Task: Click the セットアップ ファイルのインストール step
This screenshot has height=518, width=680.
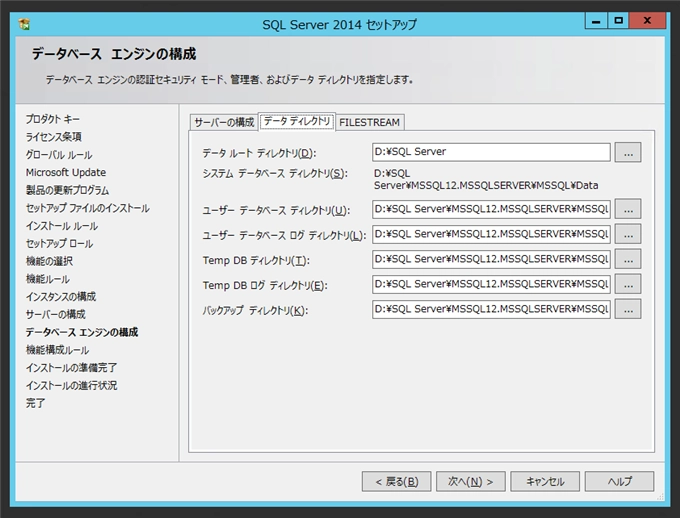Action: pos(88,208)
